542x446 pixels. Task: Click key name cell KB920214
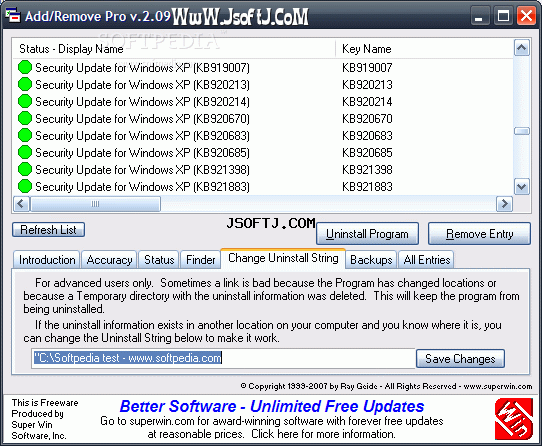tap(367, 101)
